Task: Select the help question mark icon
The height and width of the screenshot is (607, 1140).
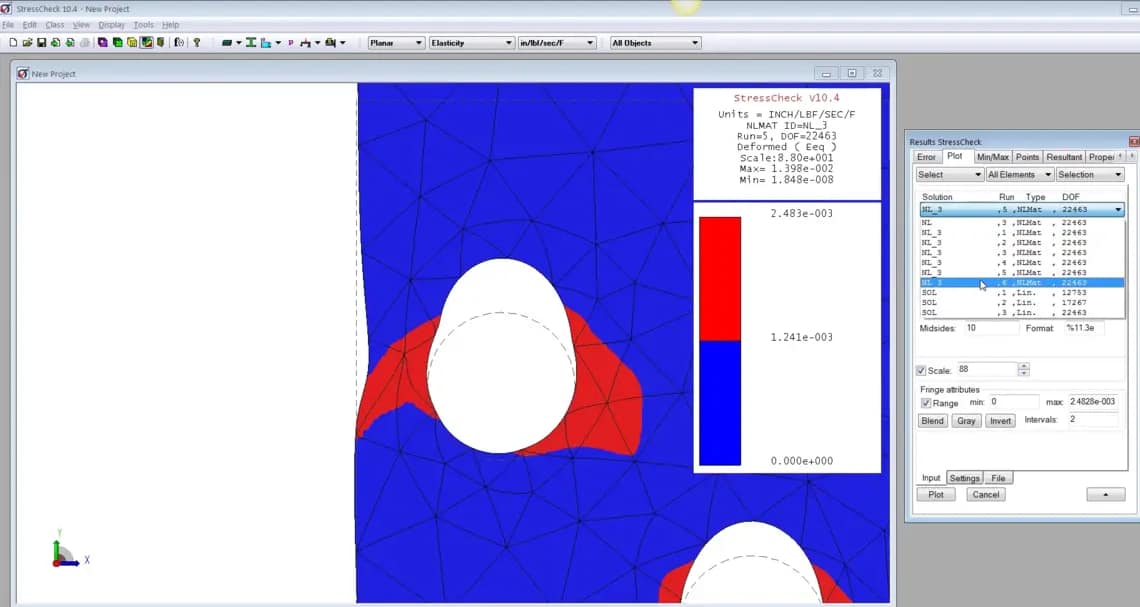Action: (x=196, y=42)
